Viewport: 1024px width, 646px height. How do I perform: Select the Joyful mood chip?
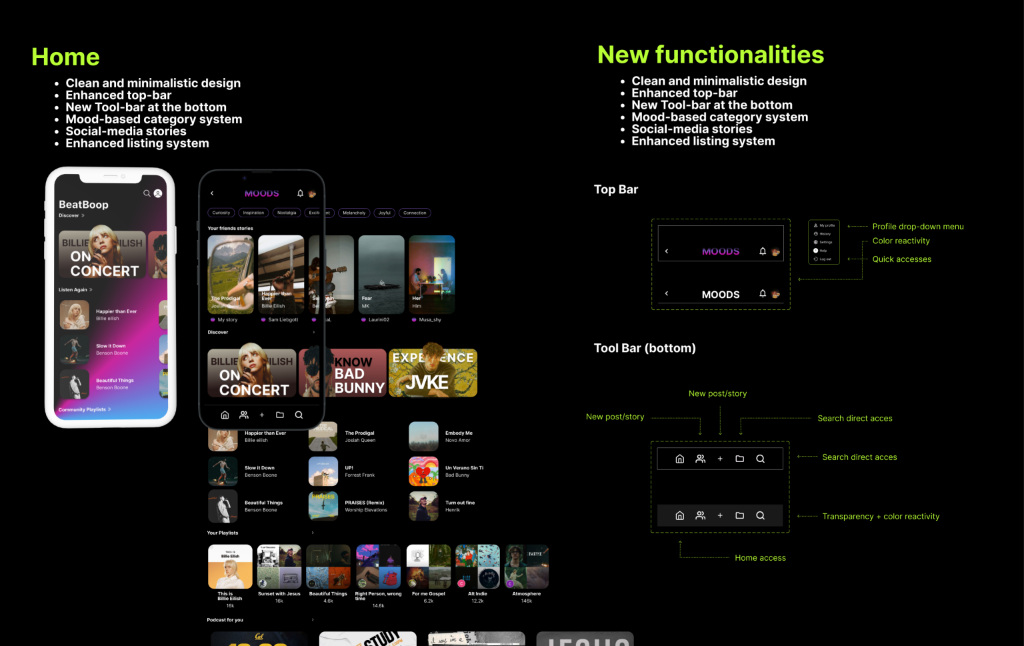[x=383, y=213]
